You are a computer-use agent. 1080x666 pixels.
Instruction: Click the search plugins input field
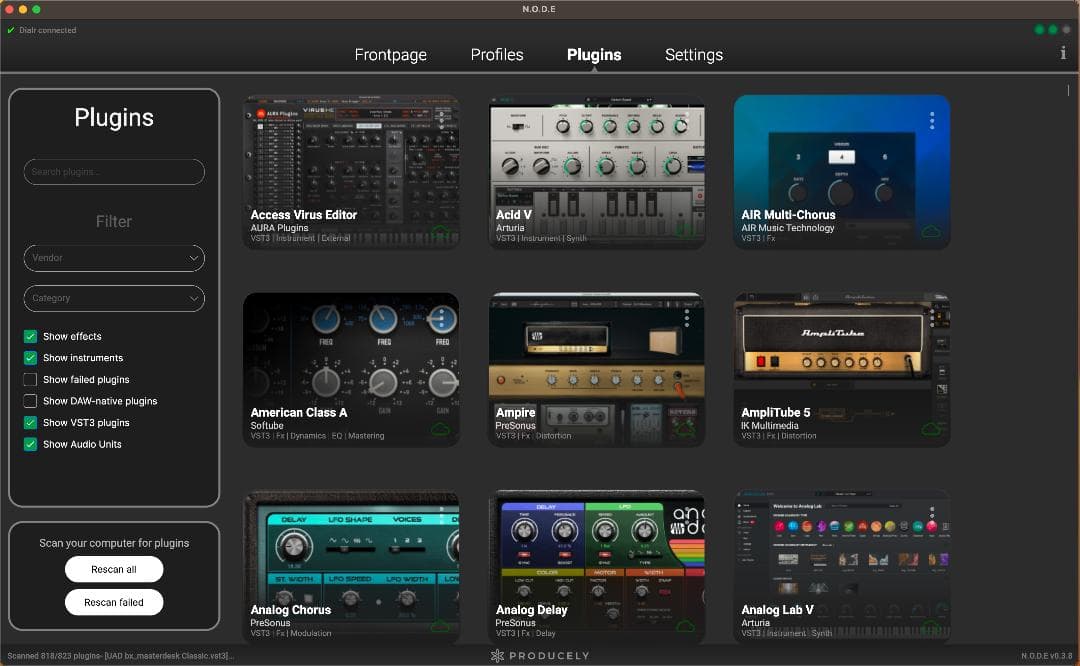pyautogui.click(x=113, y=171)
